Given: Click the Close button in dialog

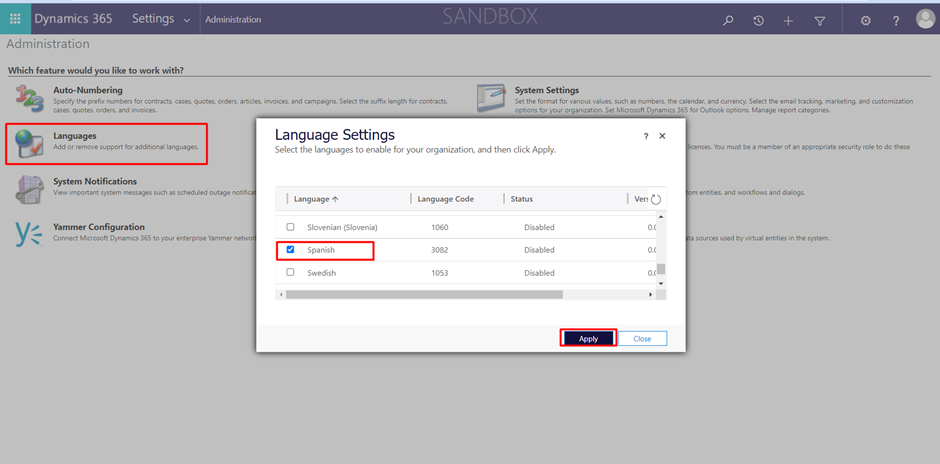Looking at the screenshot, I should 642,339.
